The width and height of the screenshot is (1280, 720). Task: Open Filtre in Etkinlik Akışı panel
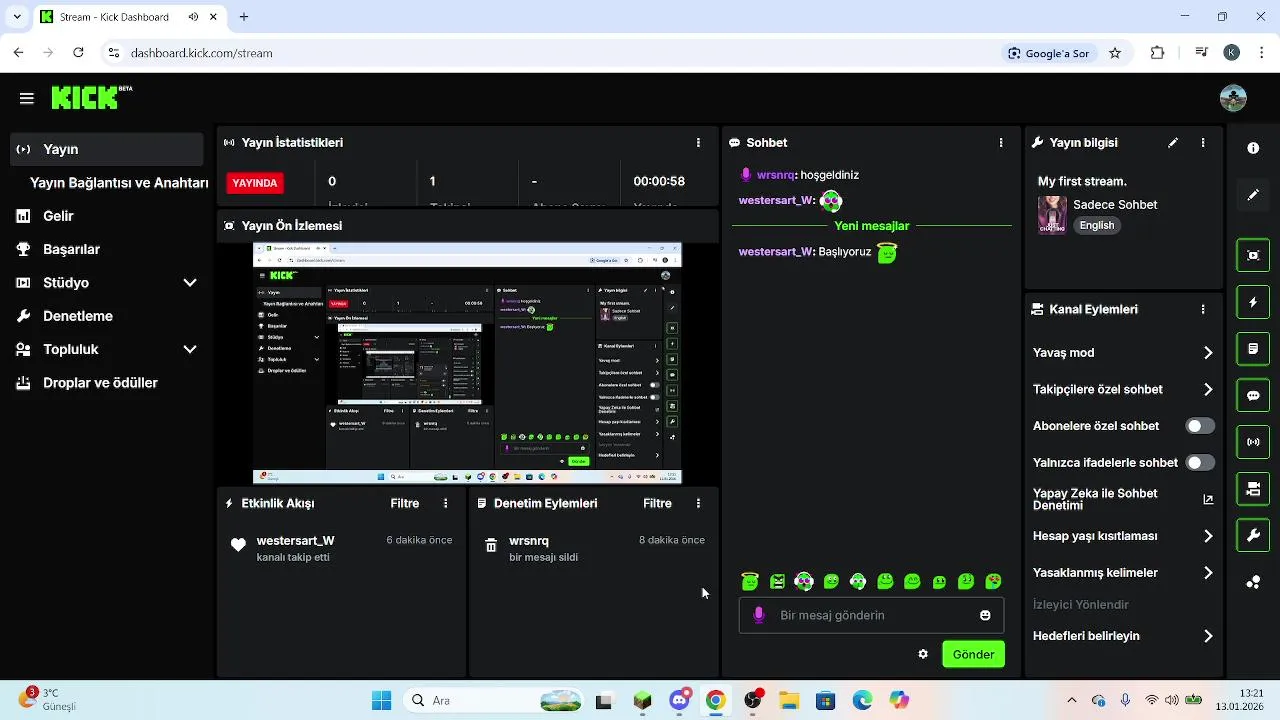405,504
